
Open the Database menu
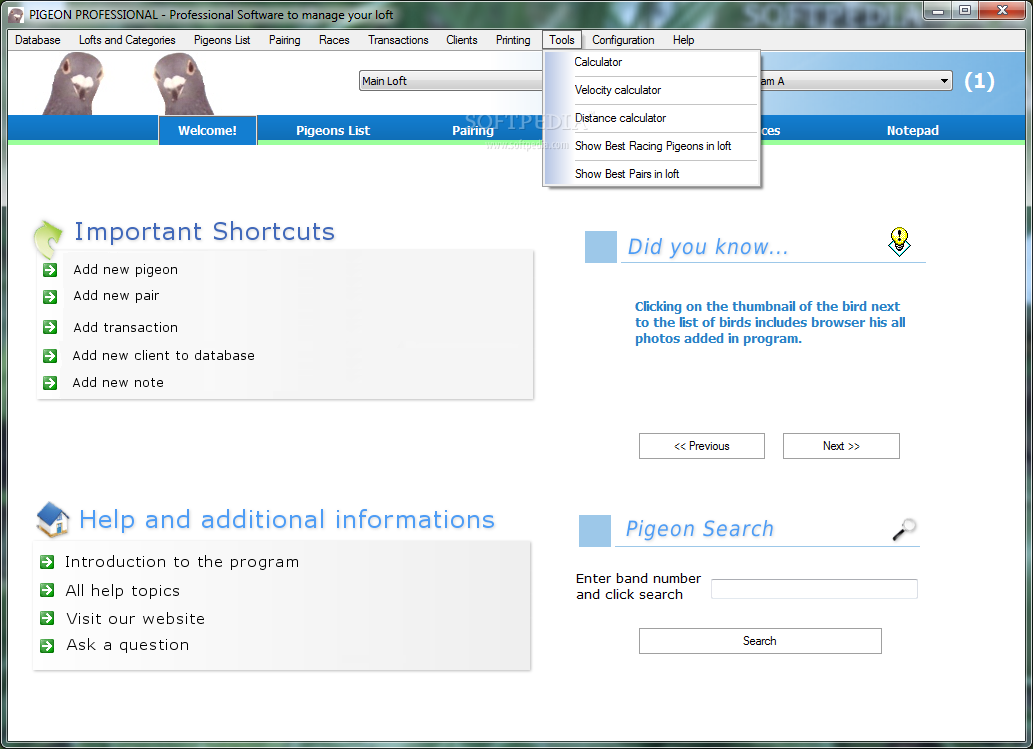(x=38, y=40)
